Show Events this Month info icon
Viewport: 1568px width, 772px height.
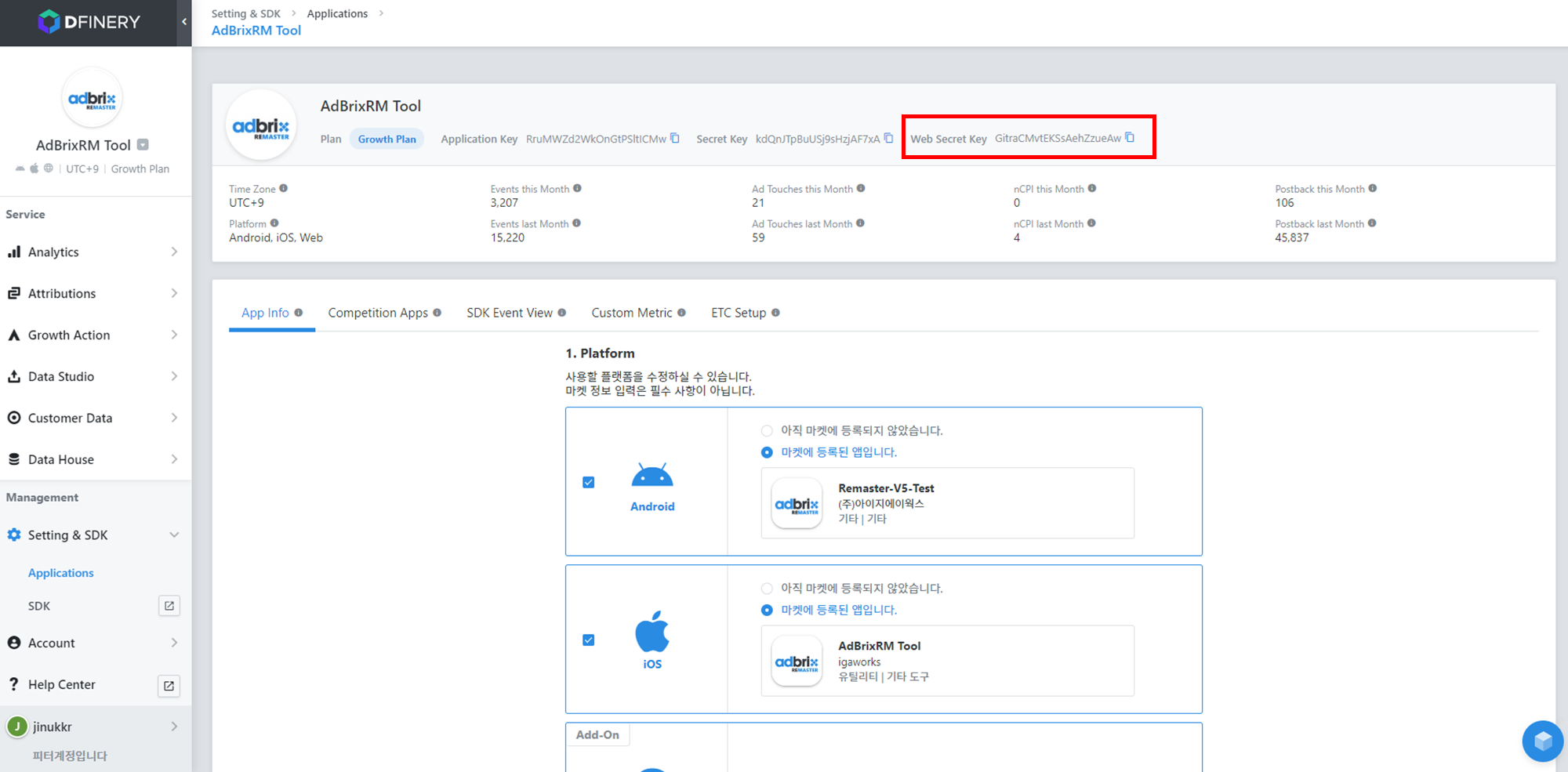point(577,188)
